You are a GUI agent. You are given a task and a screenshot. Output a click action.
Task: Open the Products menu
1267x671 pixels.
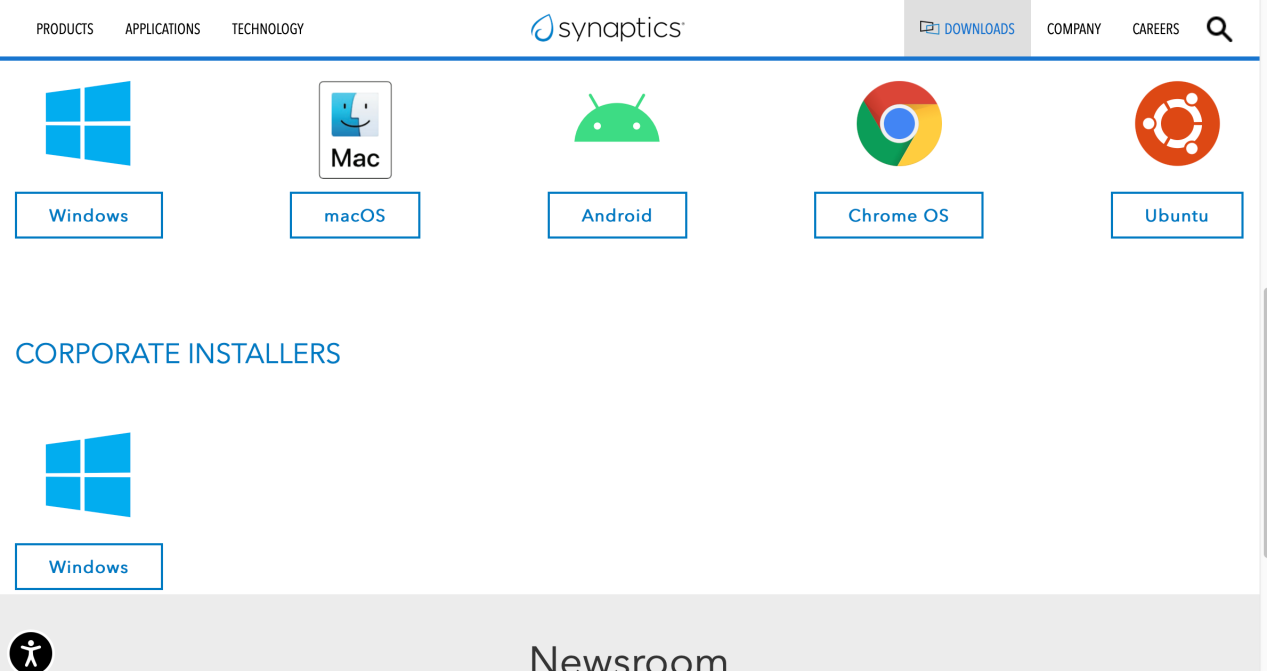(x=65, y=29)
